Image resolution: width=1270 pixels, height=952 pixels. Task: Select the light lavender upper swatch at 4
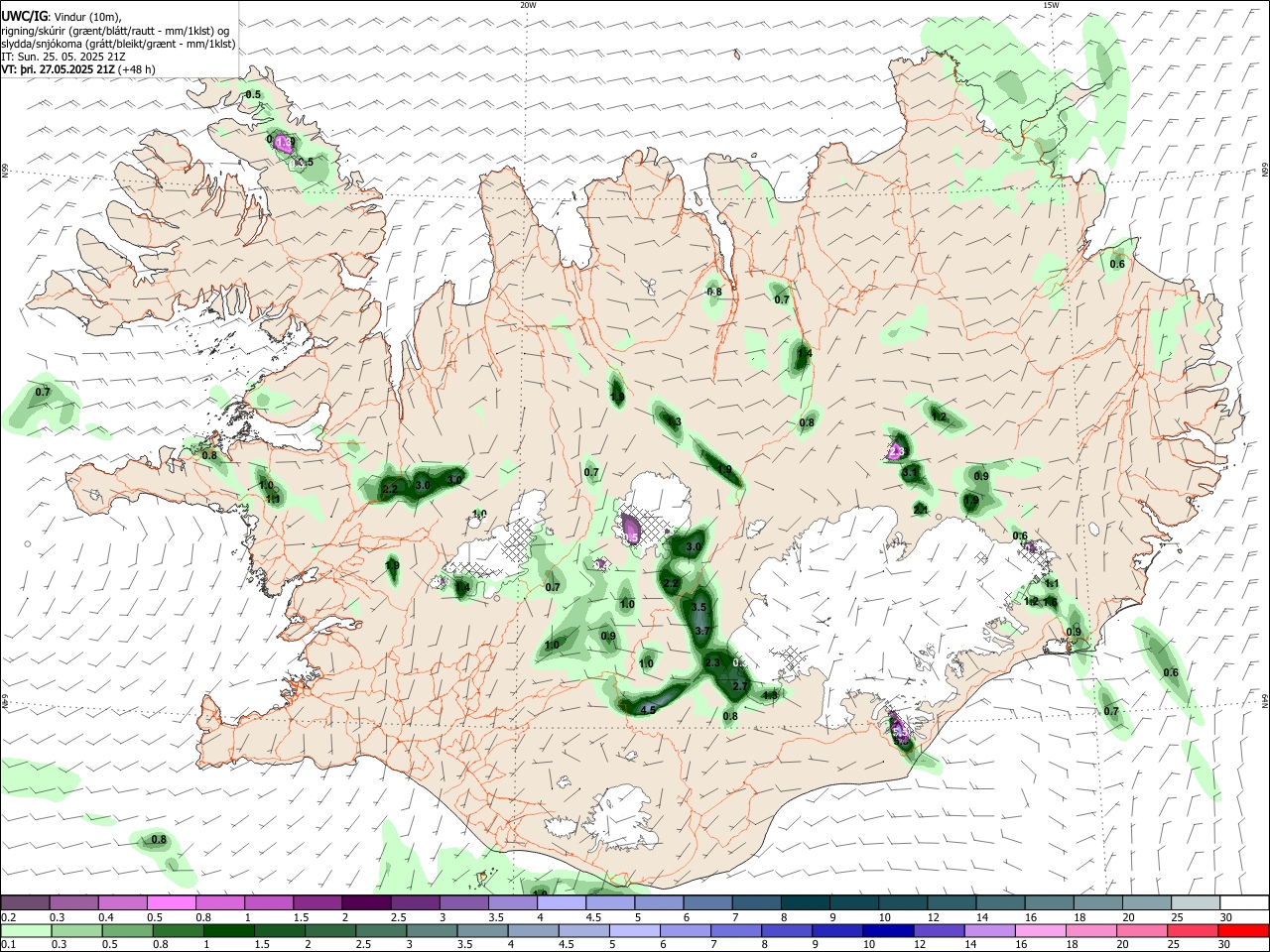pos(562,903)
